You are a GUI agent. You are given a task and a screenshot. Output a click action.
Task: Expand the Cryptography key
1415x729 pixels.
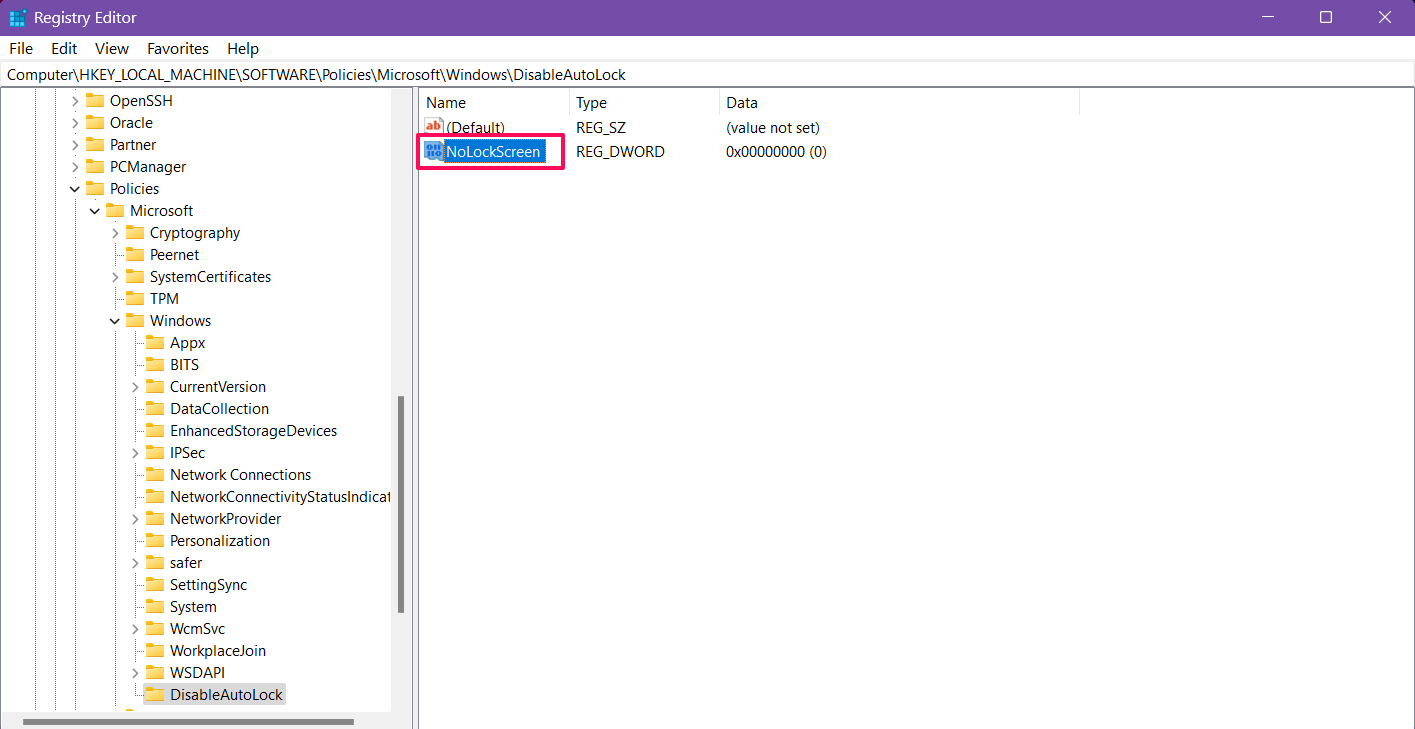[x=115, y=232]
